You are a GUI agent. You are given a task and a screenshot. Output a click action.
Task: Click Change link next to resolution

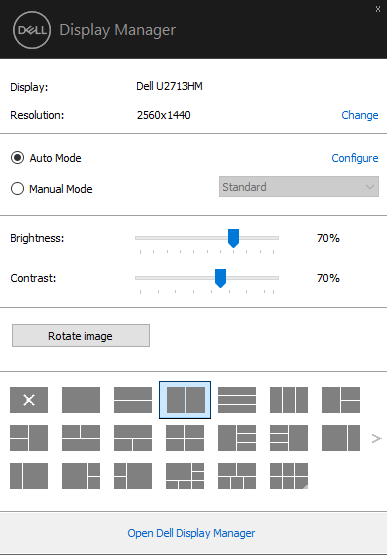pos(360,115)
